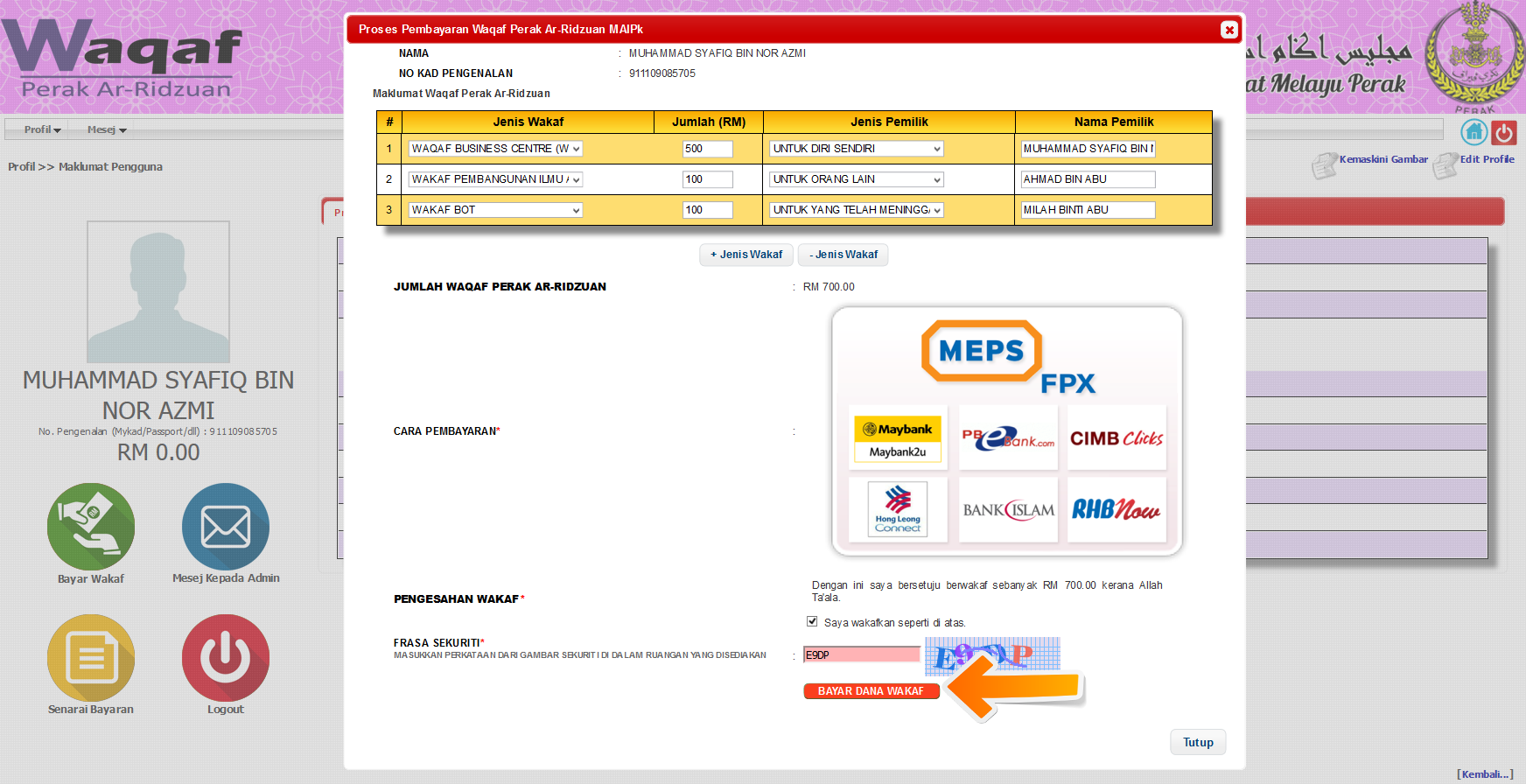This screenshot has width=1526, height=784.
Task: Click the red Logout power icon
Action: click(x=226, y=658)
